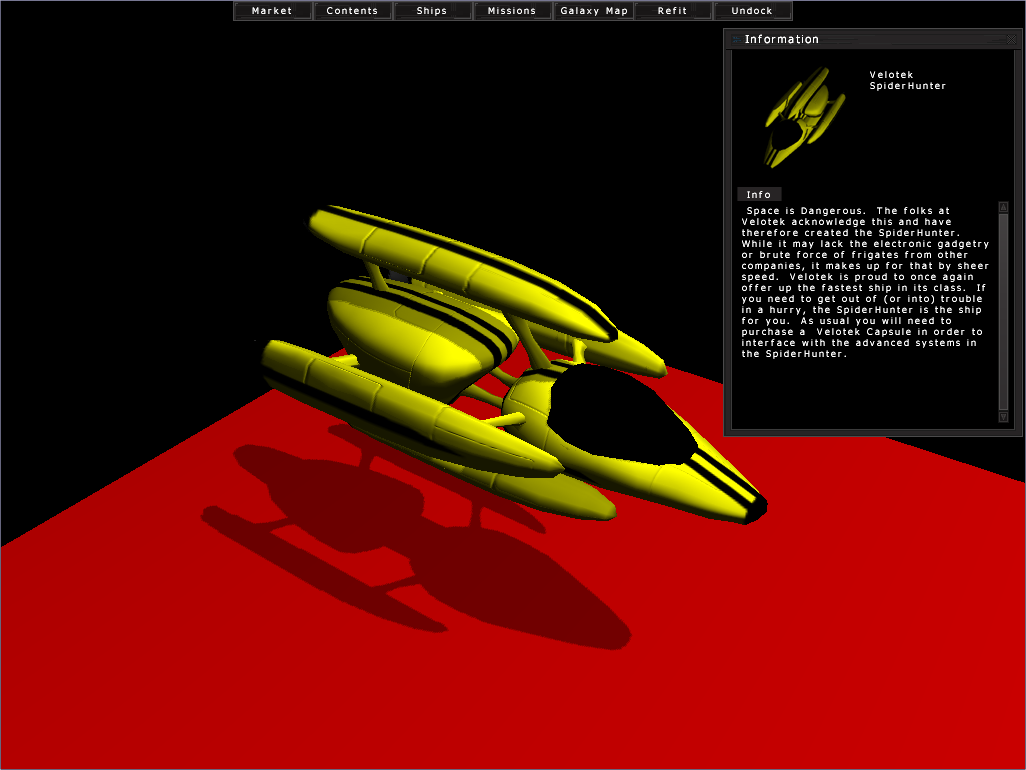View available Missions

click(512, 11)
